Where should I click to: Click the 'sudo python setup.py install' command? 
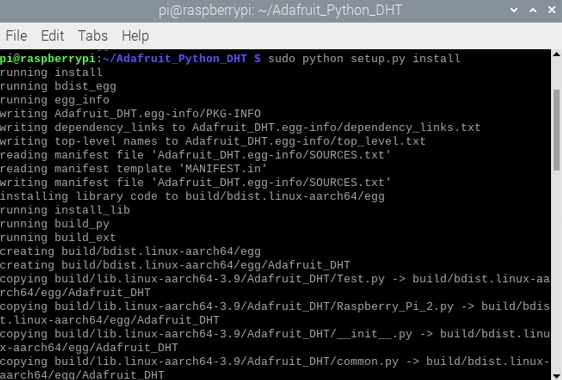pyautogui.click(x=364, y=58)
